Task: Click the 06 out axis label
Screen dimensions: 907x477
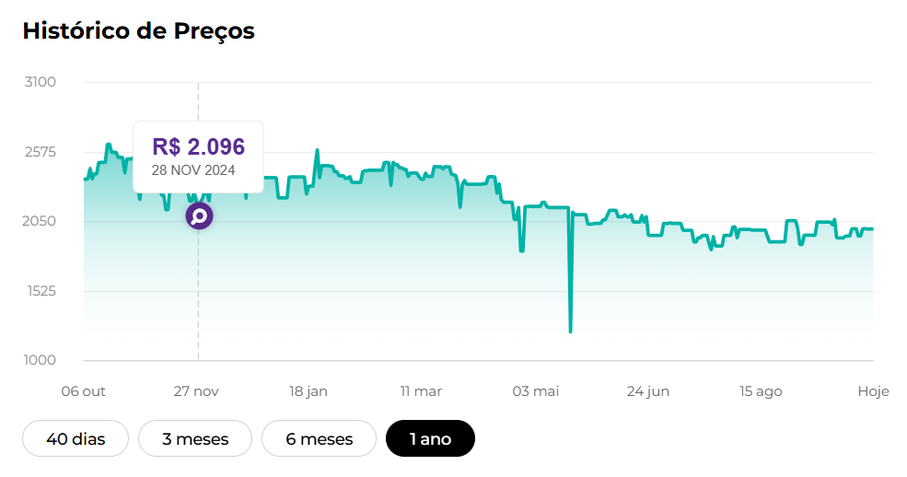Action: pos(83,391)
